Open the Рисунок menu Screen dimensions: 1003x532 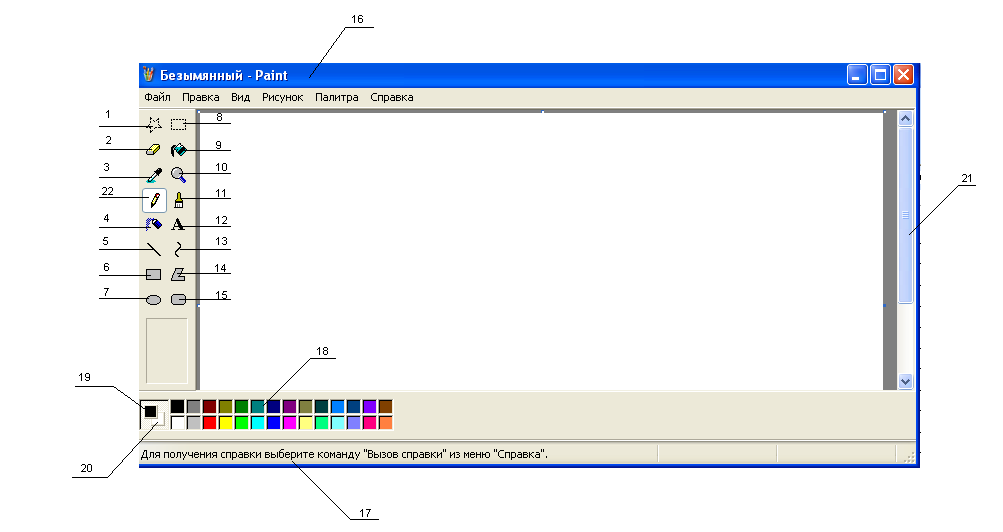(282, 97)
